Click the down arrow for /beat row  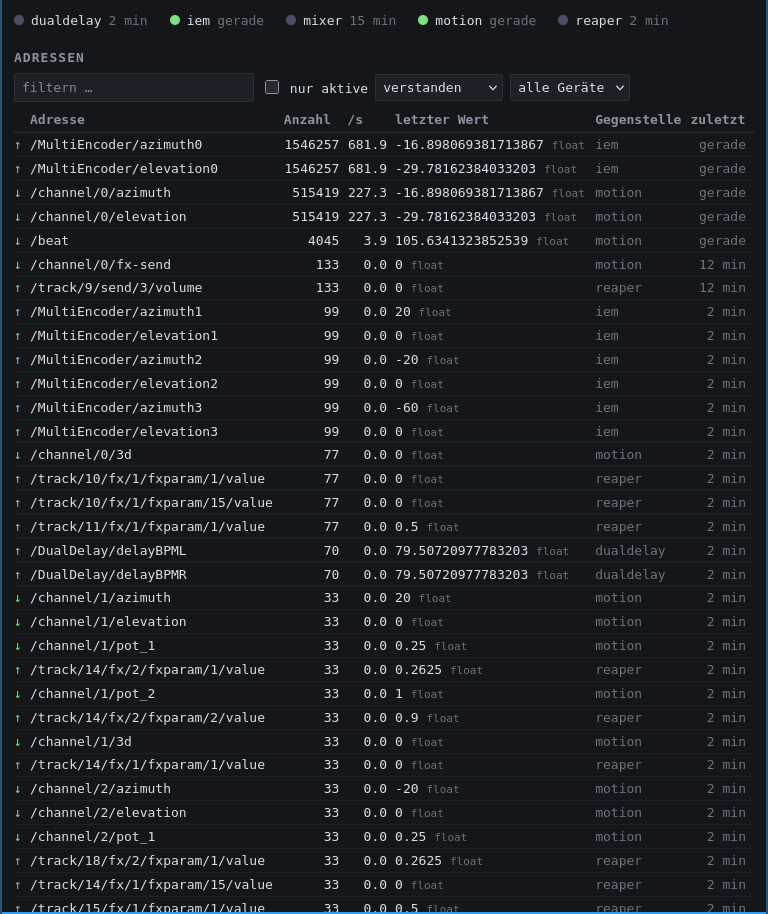pos(18,241)
